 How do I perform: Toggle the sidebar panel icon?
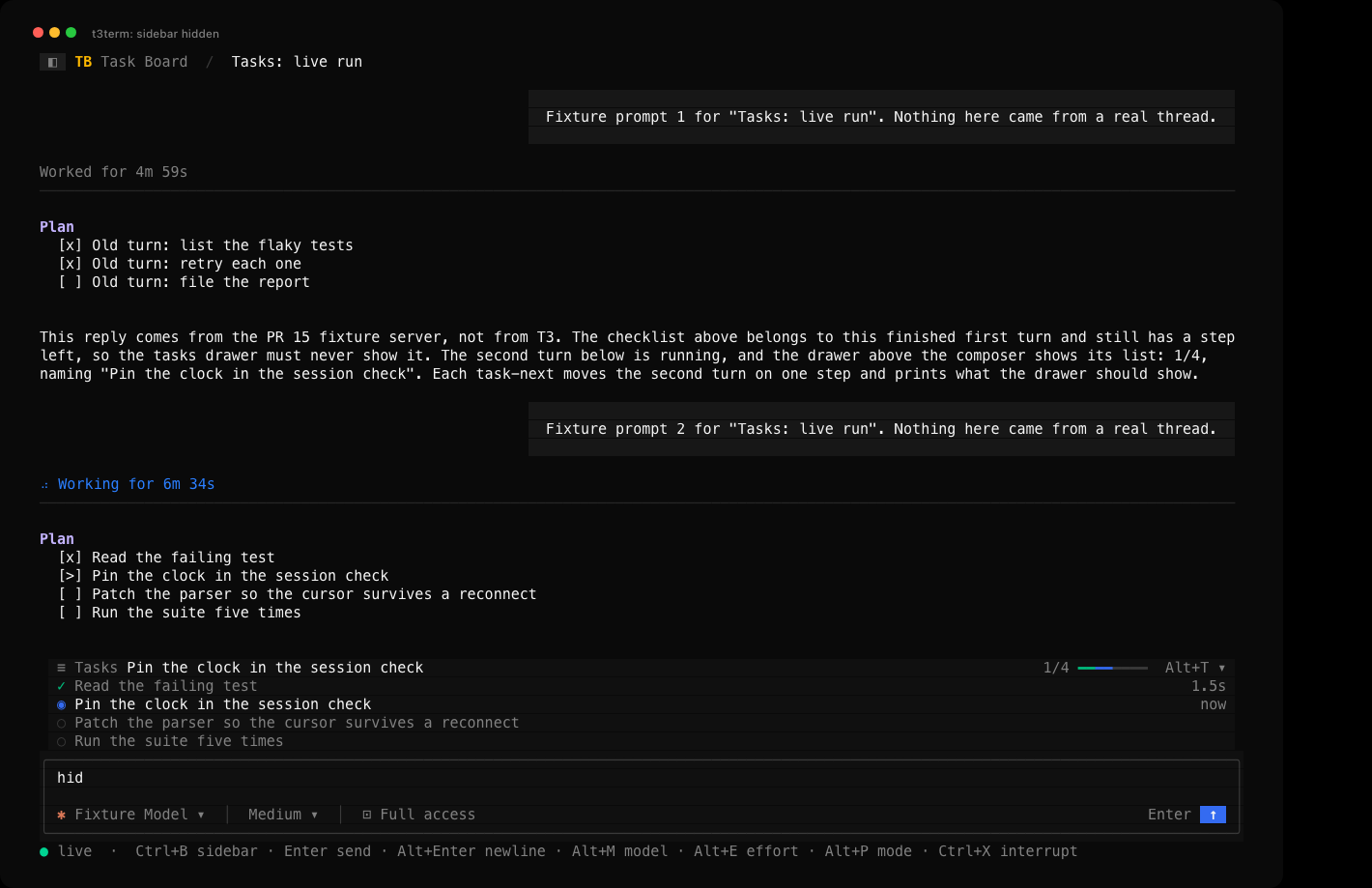pyautogui.click(x=52, y=62)
